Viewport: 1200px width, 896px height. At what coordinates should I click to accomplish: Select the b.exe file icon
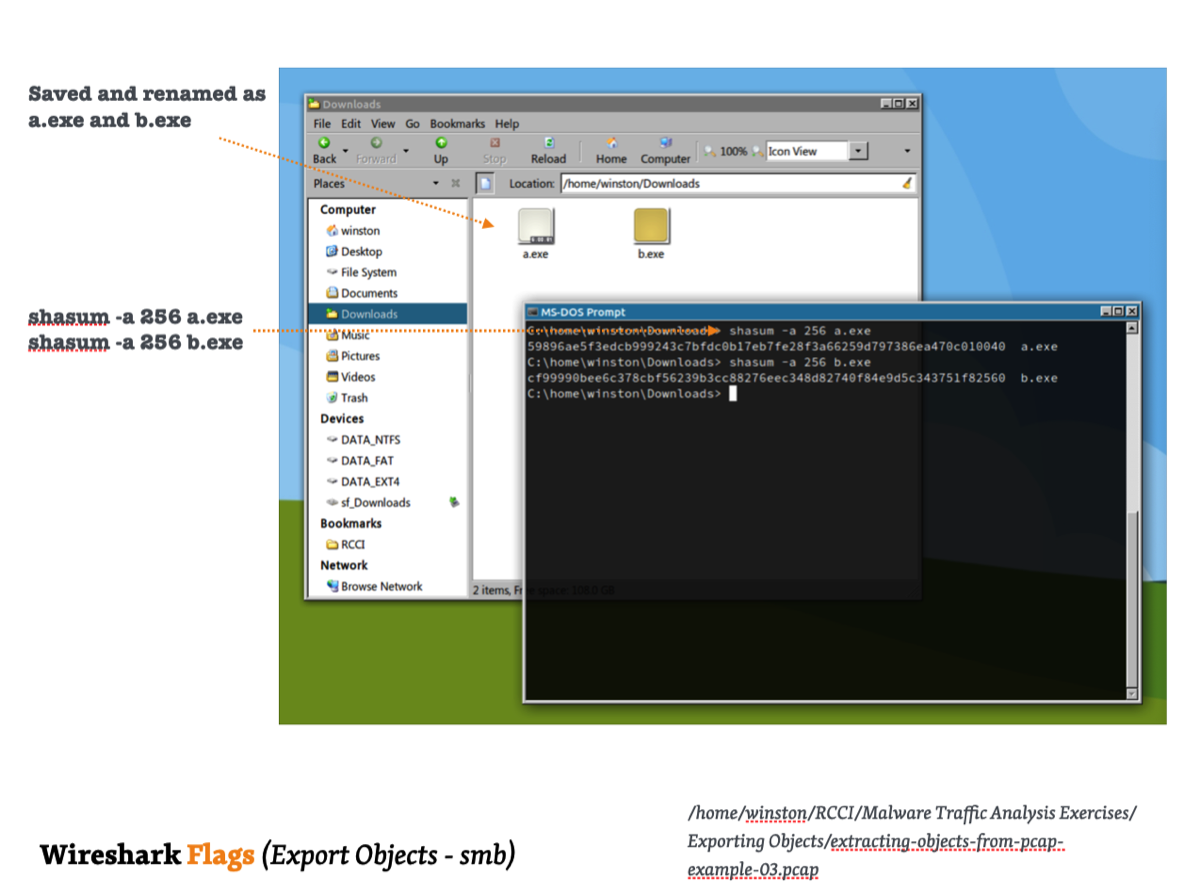651,228
